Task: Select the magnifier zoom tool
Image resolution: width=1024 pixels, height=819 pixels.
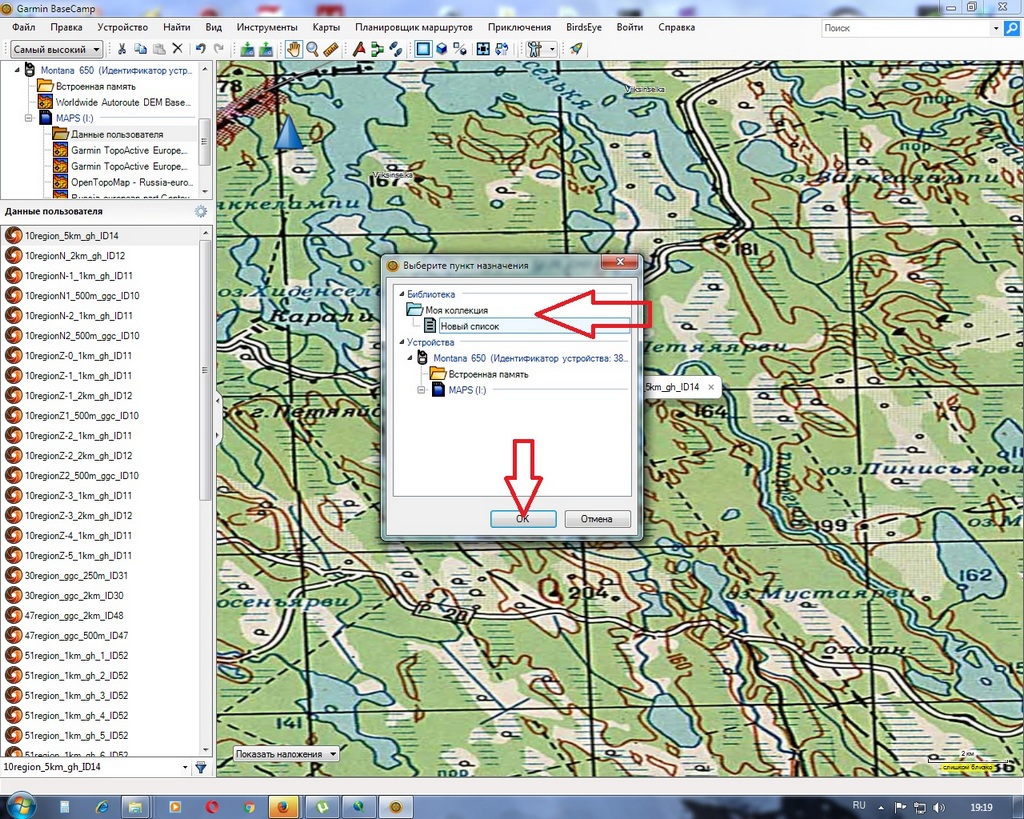Action: (x=312, y=49)
